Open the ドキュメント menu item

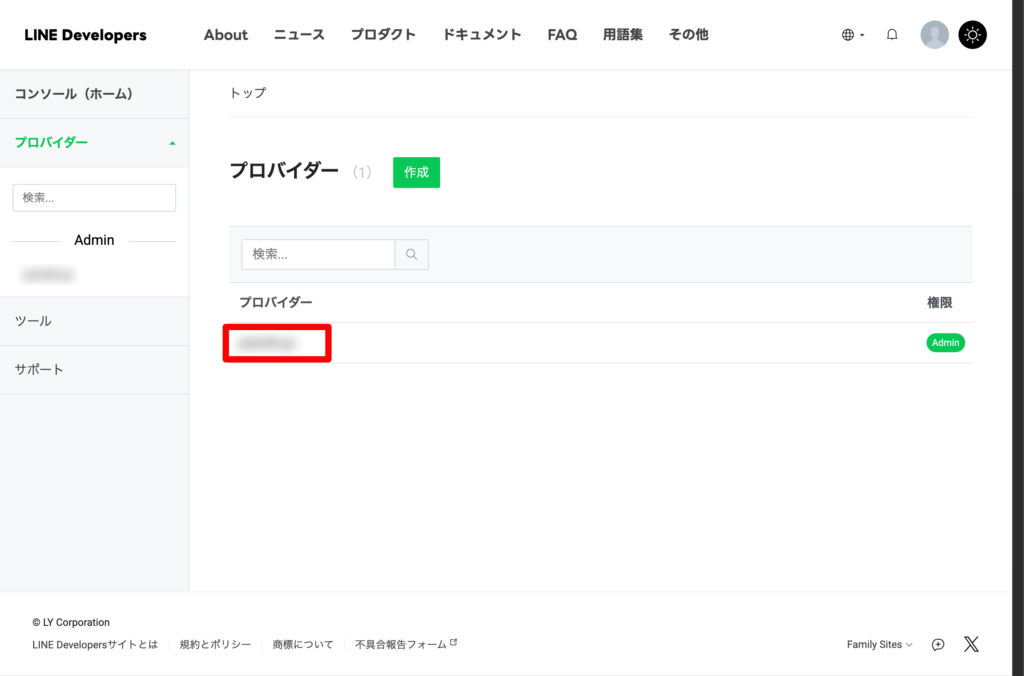tap(482, 35)
